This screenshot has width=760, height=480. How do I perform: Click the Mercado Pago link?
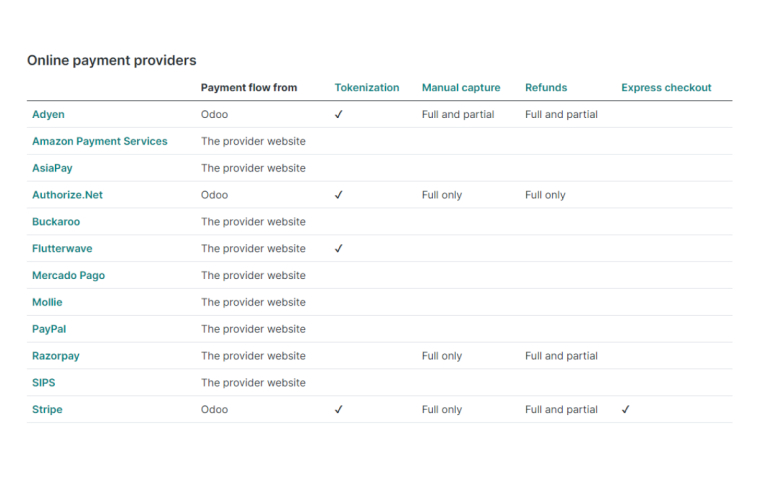(68, 275)
